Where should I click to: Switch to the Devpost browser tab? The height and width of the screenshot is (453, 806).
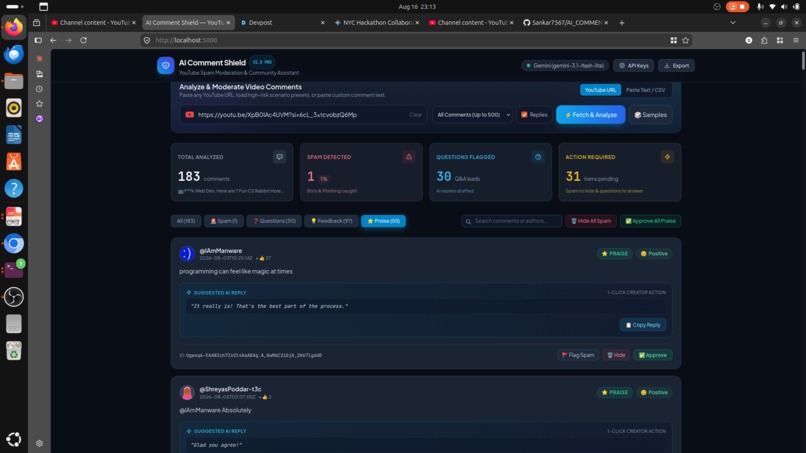(280, 23)
